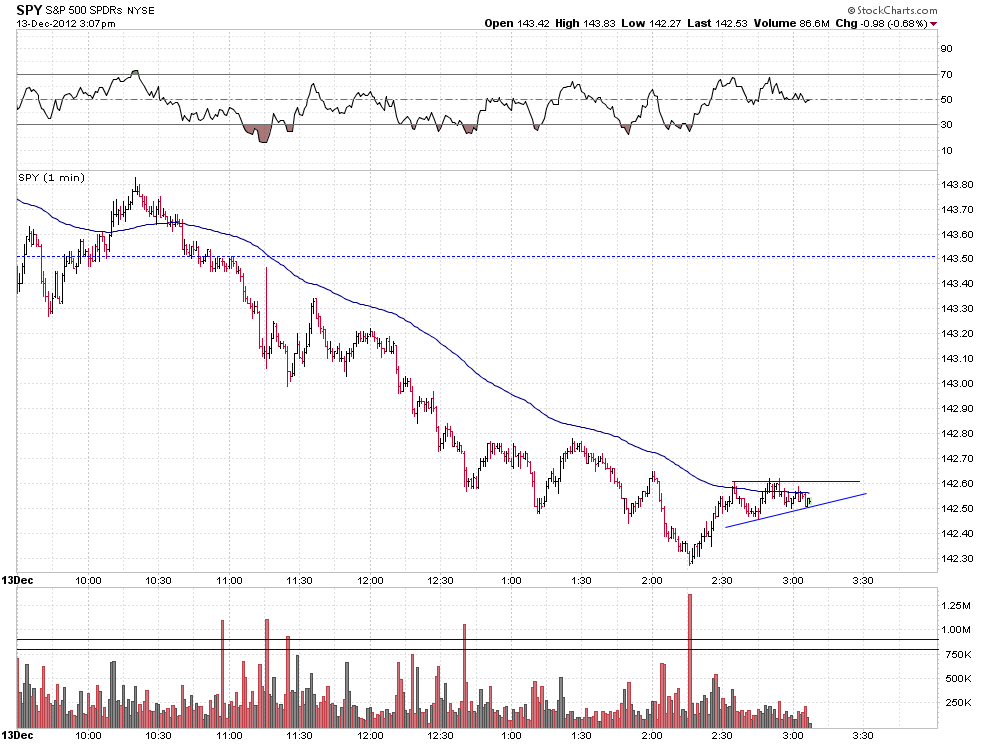Screen dimensions: 990x744
Task: Click the 250K volume axis label
Action: pos(956,702)
